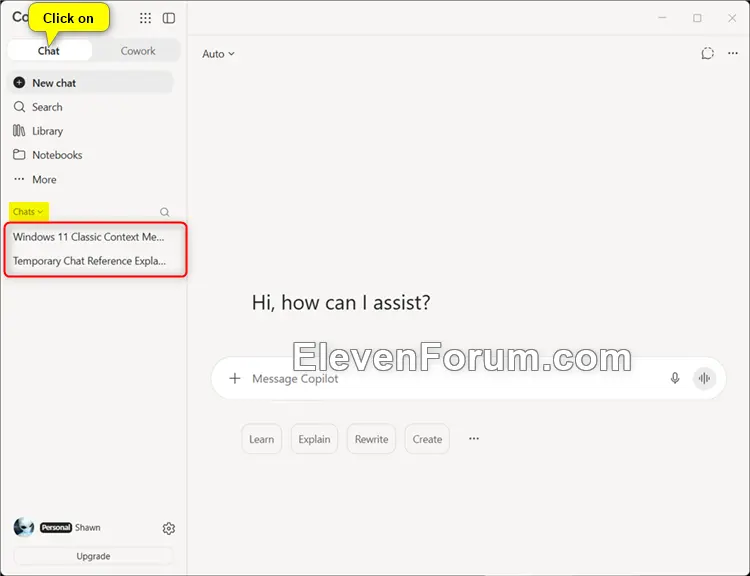This screenshot has height=576, width=750.
Task: Click the Personal account badge
Action: [56, 527]
